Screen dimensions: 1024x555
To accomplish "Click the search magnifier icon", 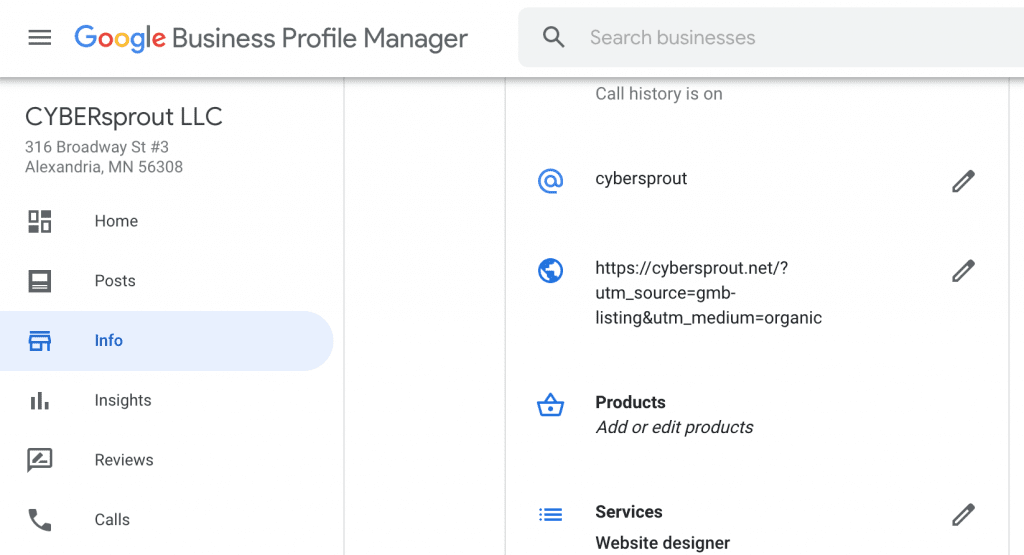I will [553, 37].
